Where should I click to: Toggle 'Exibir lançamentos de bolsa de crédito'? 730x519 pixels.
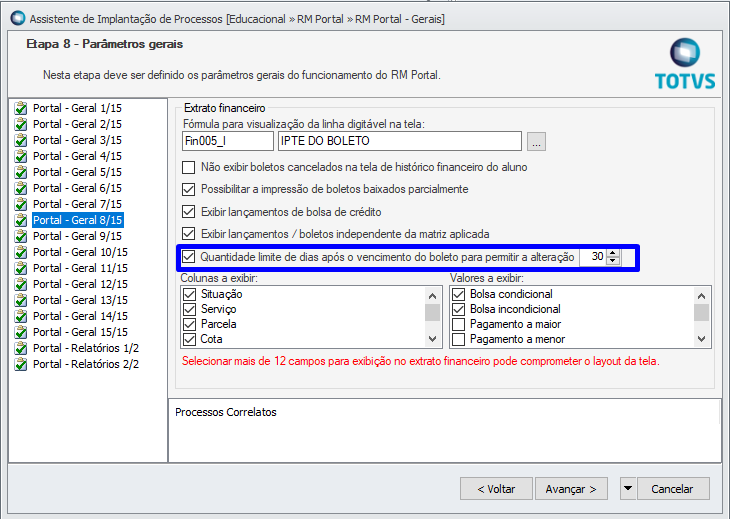189,212
